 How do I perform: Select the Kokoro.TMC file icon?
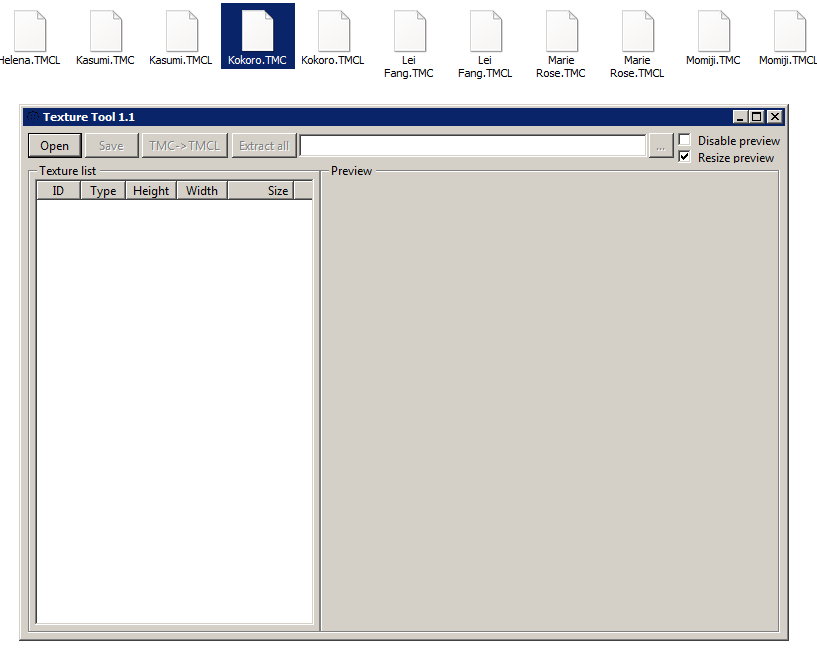click(x=257, y=32)
